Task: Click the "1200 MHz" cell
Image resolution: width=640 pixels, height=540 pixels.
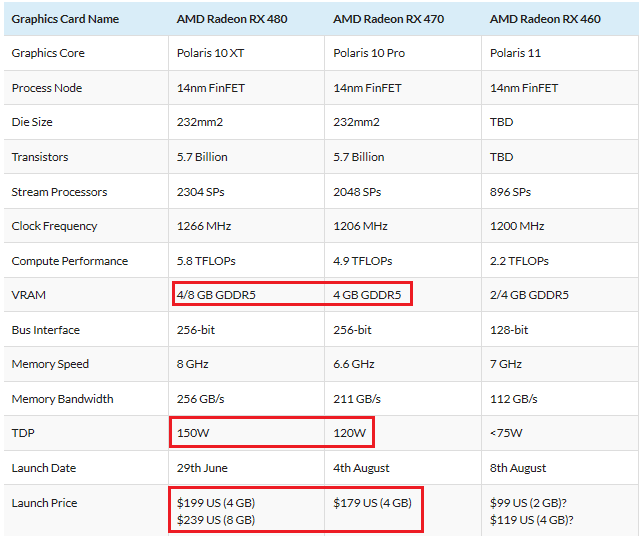Action: click(517, 226)
